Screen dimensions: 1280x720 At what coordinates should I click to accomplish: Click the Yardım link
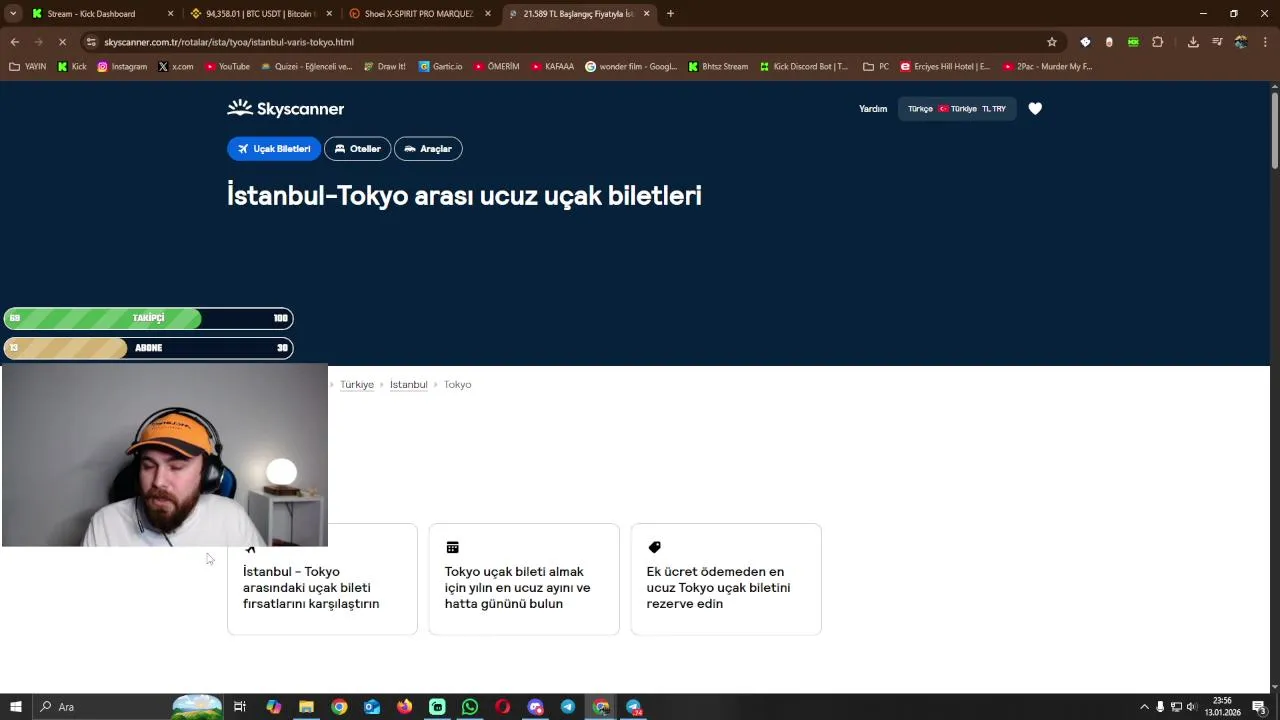point(873,109)
